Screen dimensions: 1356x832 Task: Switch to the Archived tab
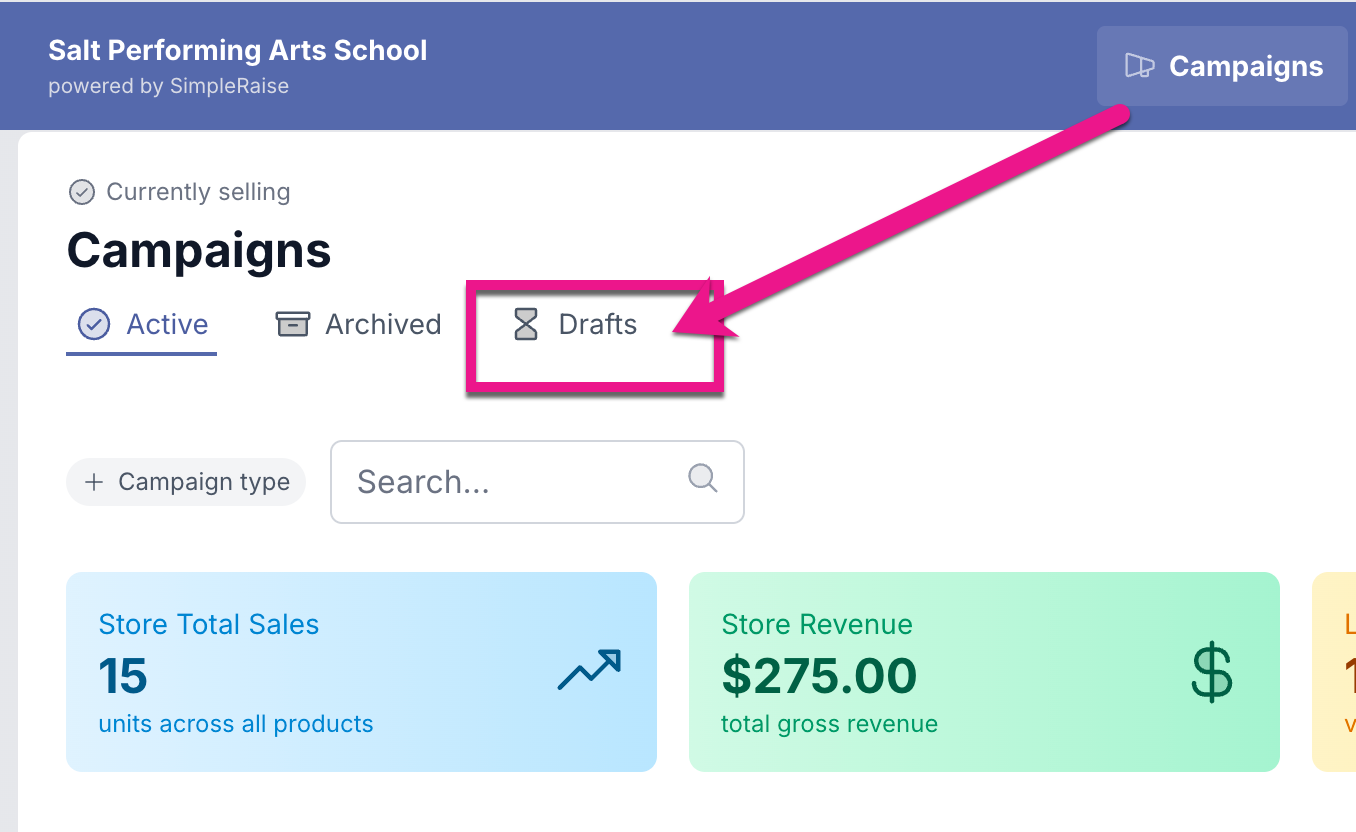359,325
